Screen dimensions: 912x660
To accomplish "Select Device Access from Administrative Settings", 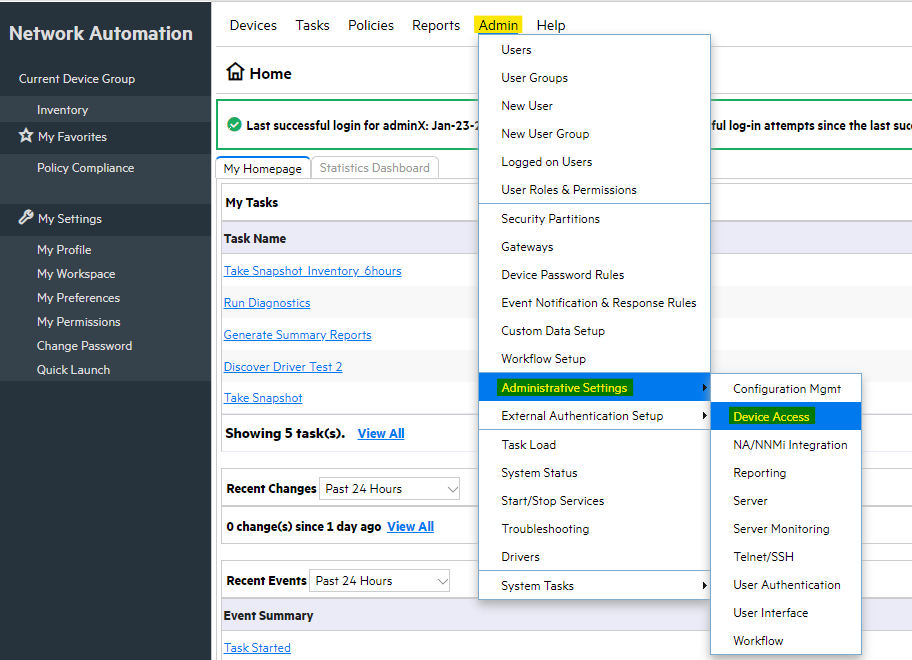I will coord(771,414).
